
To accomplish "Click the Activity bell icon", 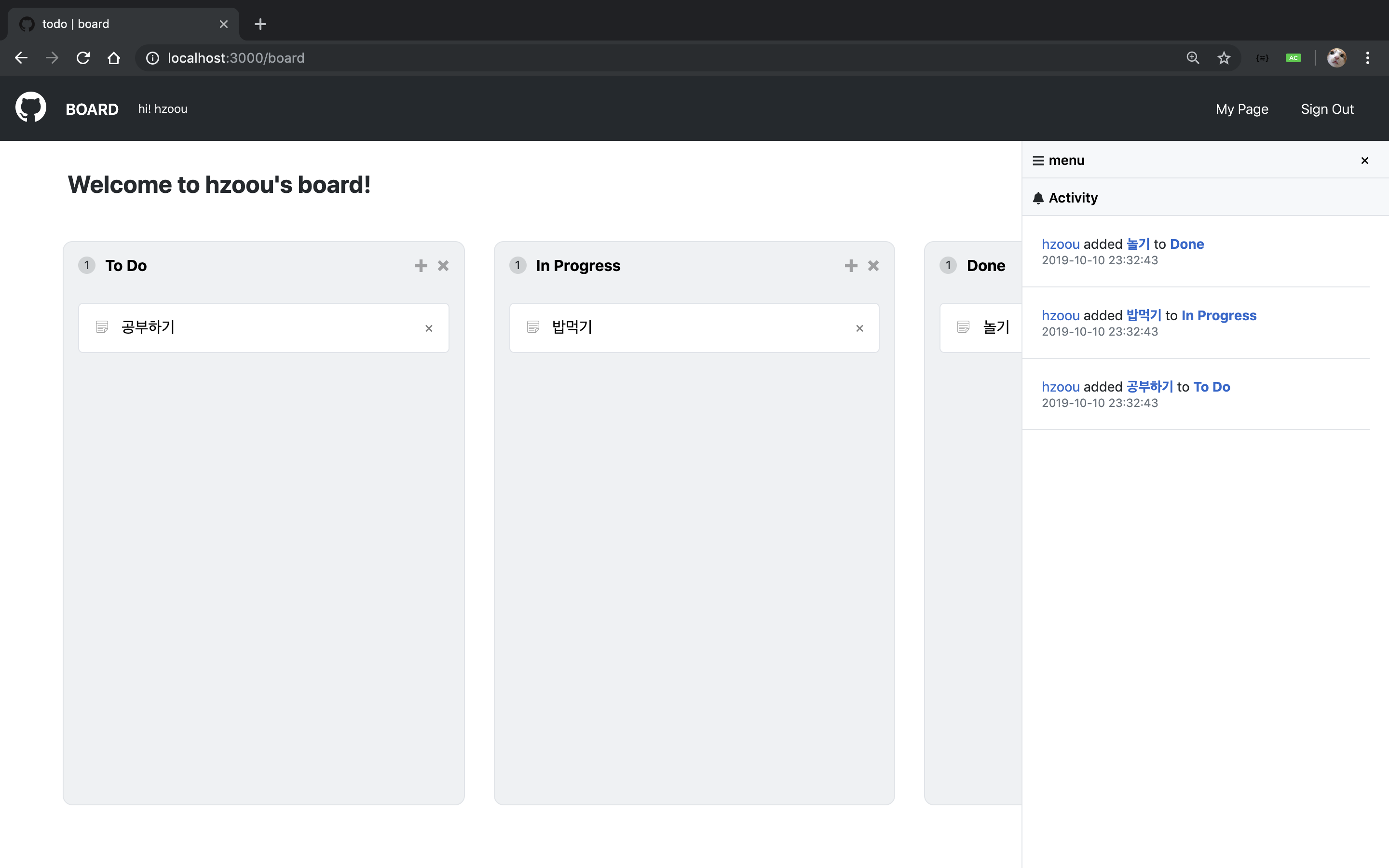I will 1038,198.
